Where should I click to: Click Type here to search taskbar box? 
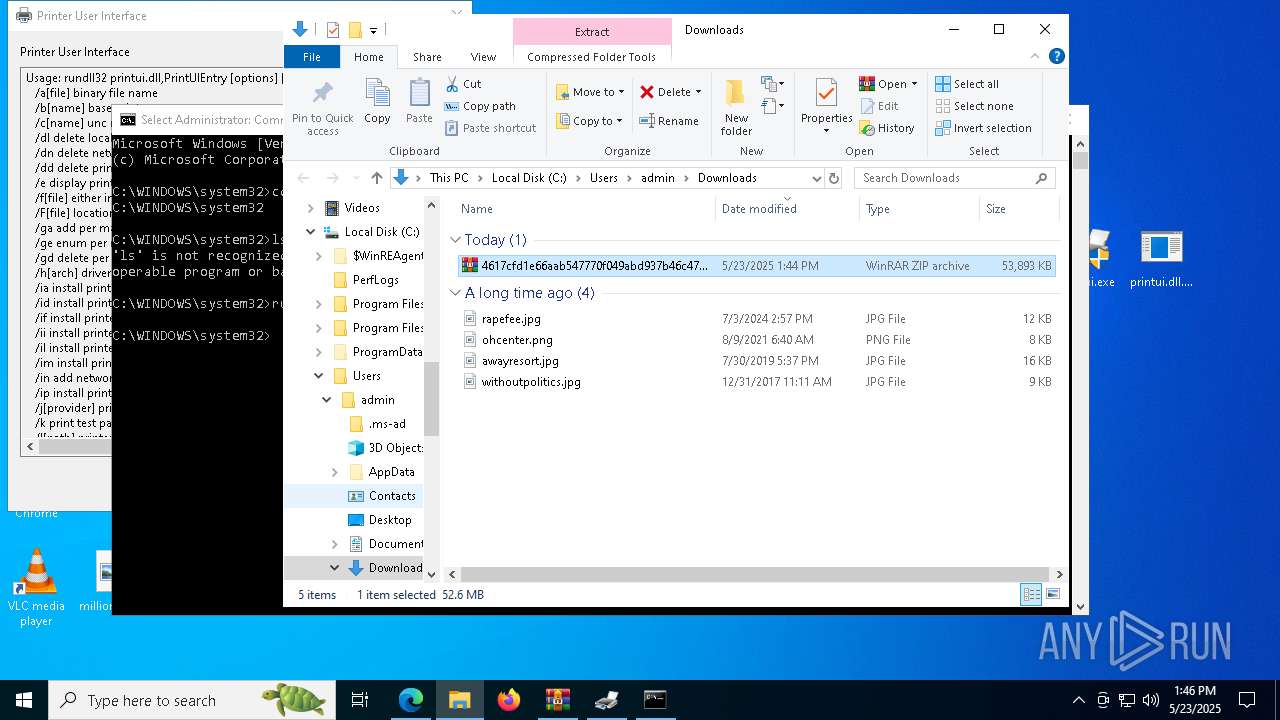click(x=192, y=700)
